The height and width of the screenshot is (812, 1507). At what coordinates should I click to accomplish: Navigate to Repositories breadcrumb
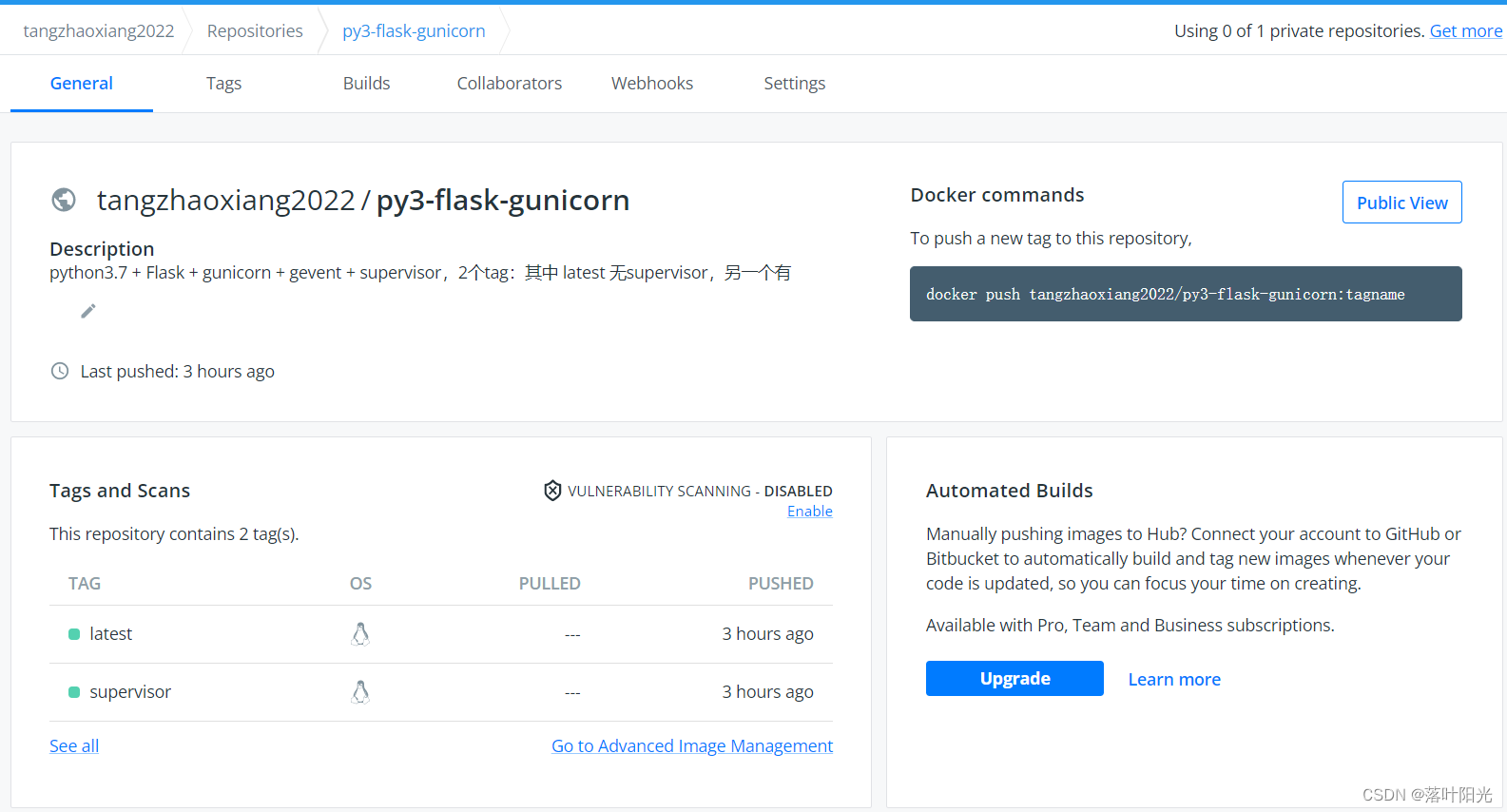[255, 30]
